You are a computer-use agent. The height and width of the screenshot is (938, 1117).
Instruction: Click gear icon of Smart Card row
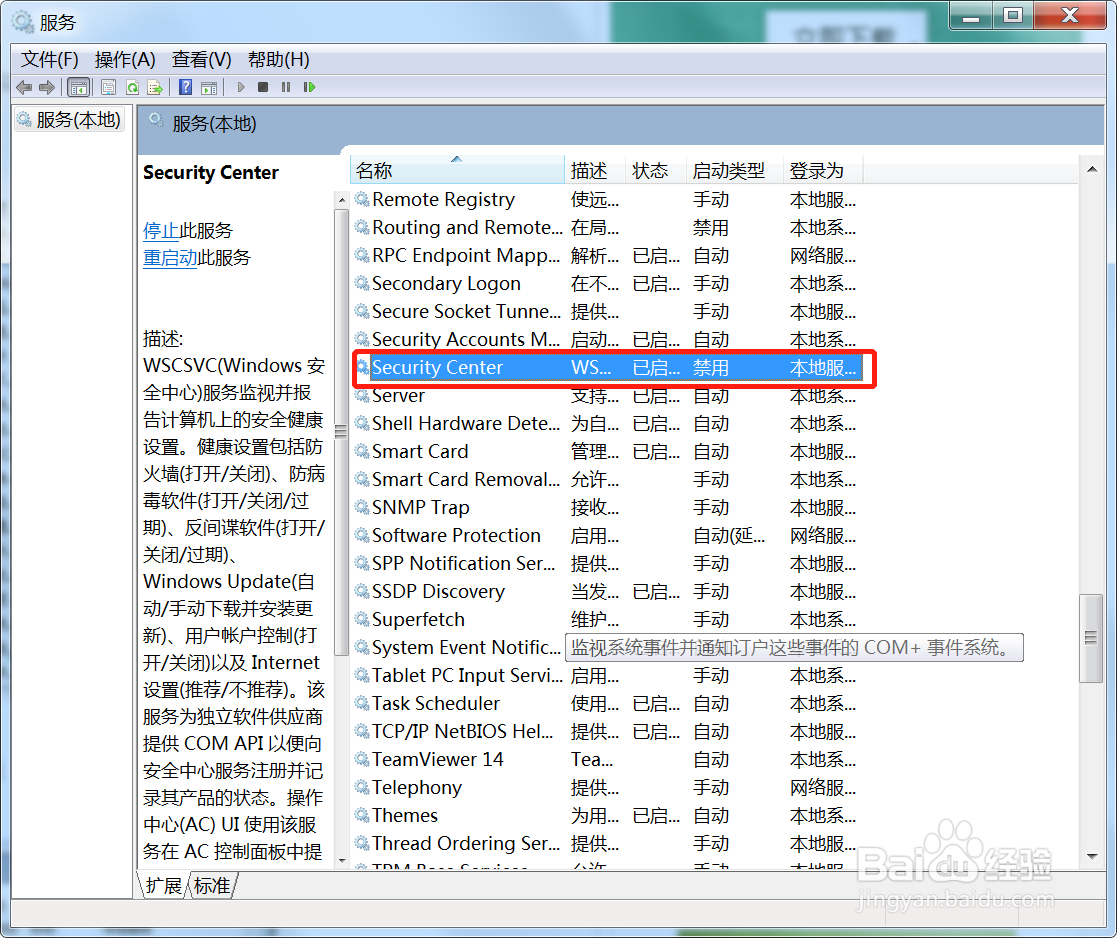pos(362,451)
